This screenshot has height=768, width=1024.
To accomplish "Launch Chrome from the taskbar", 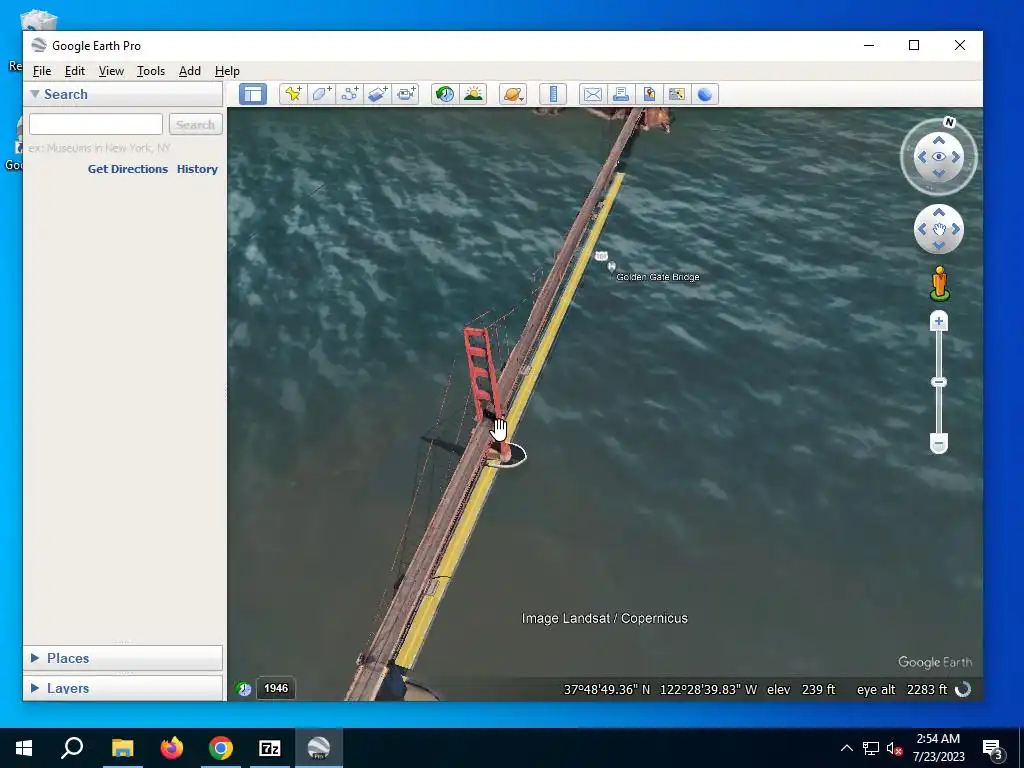I will click(221, 748).
